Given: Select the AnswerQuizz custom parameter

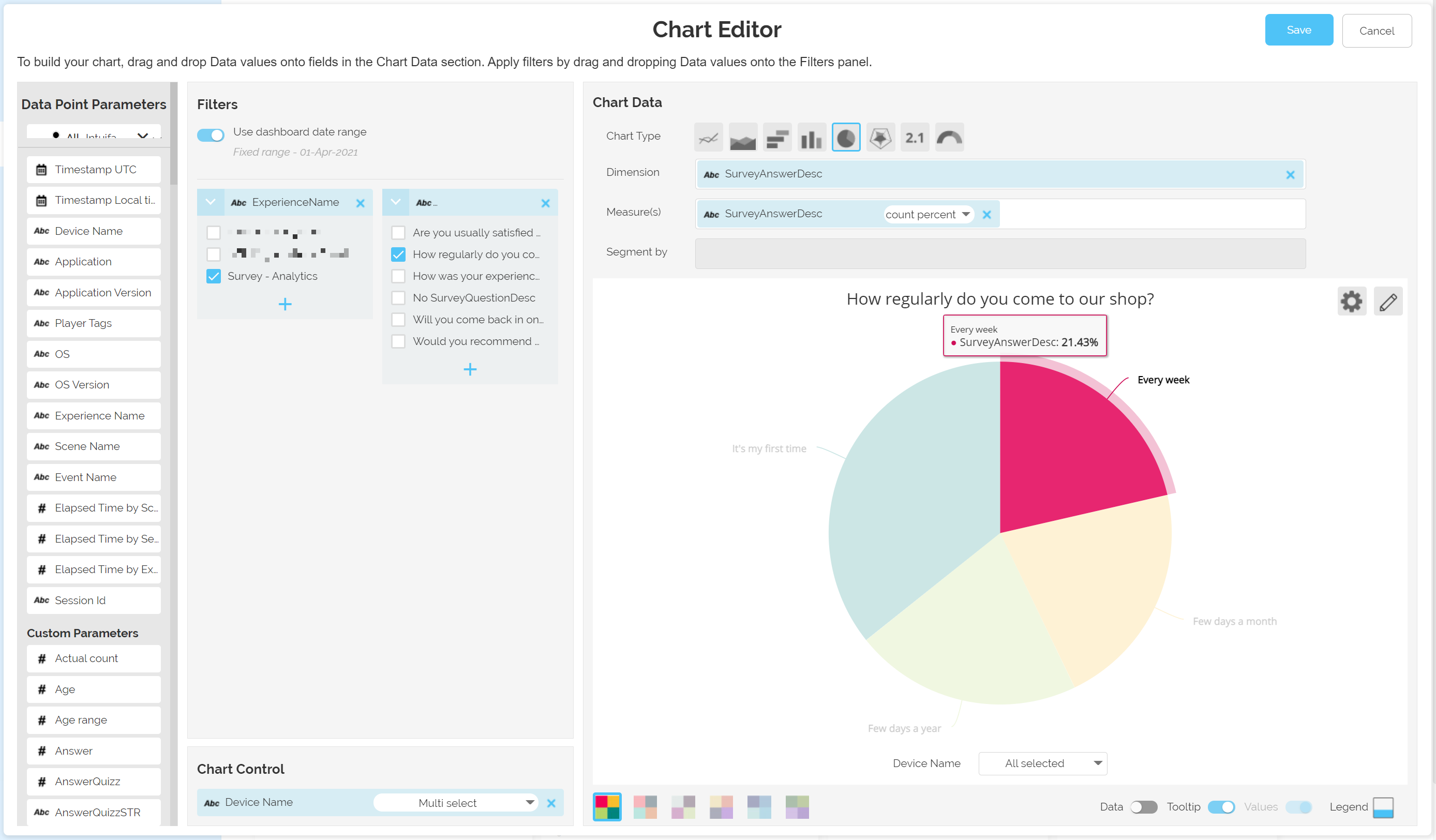Looking at the screenshot, I should pos(94,782).
